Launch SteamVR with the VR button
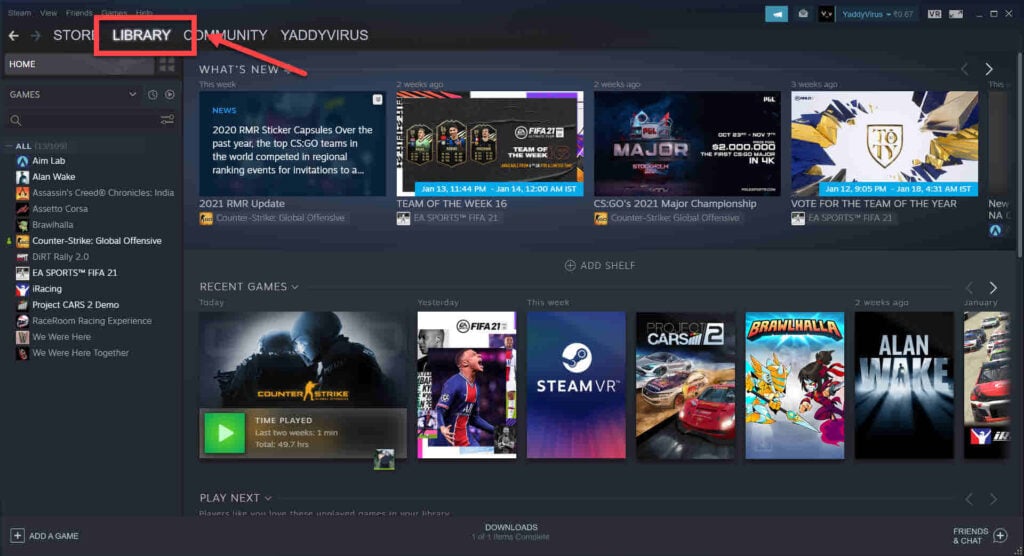1024x556 pixels. pyautogui.click(x=935, y=14)
